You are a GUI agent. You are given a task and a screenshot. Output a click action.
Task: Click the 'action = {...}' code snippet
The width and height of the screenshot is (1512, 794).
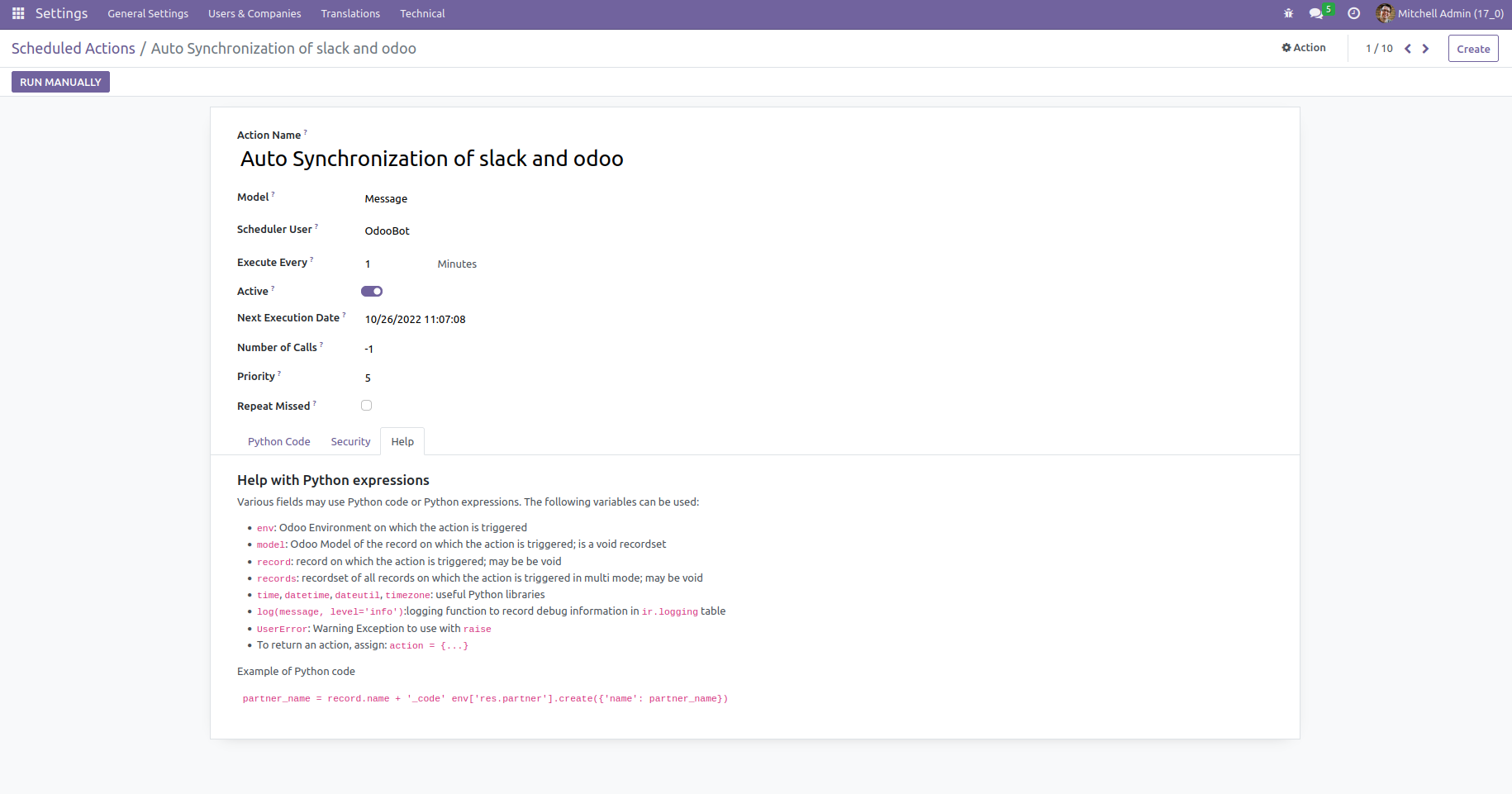[429, 646]
